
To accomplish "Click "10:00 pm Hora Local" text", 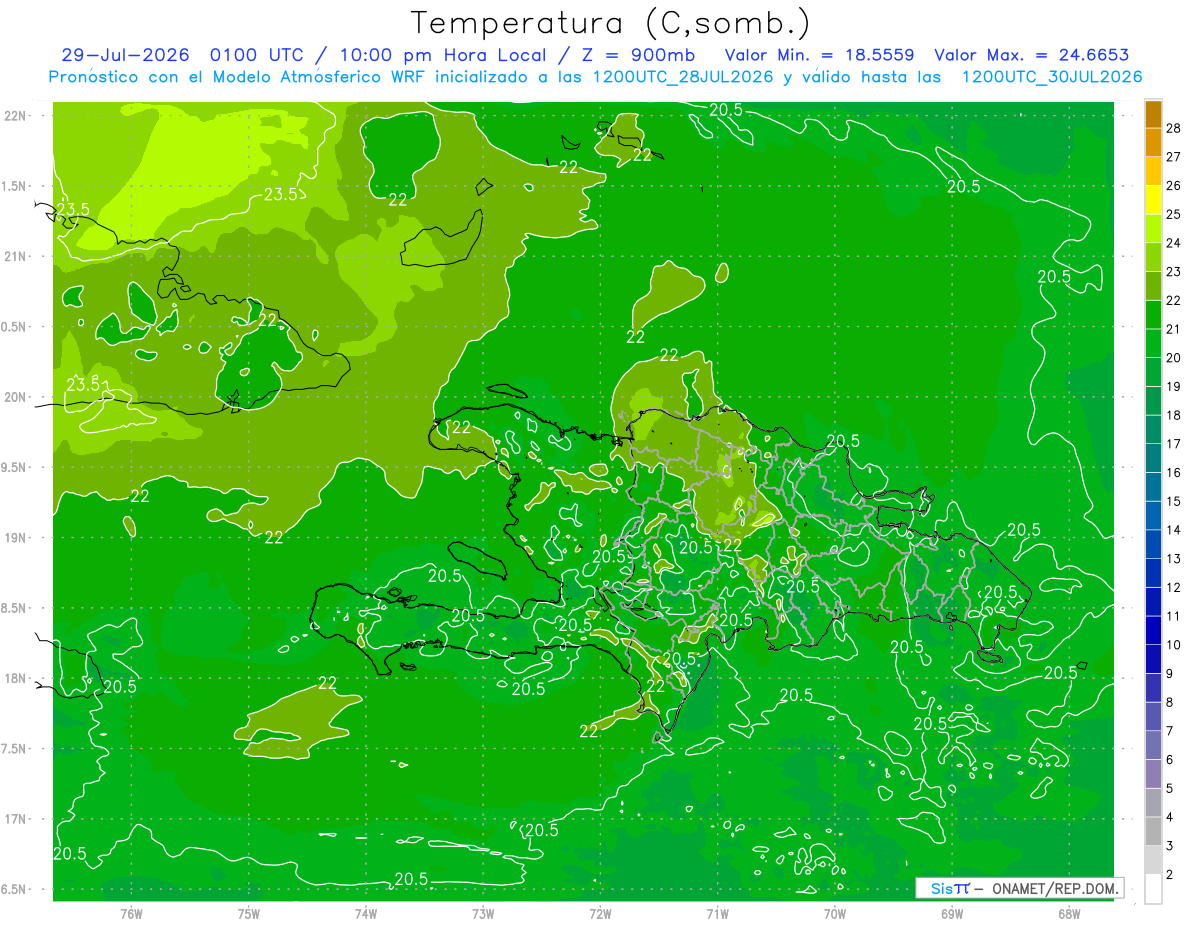I will [443, 55].
